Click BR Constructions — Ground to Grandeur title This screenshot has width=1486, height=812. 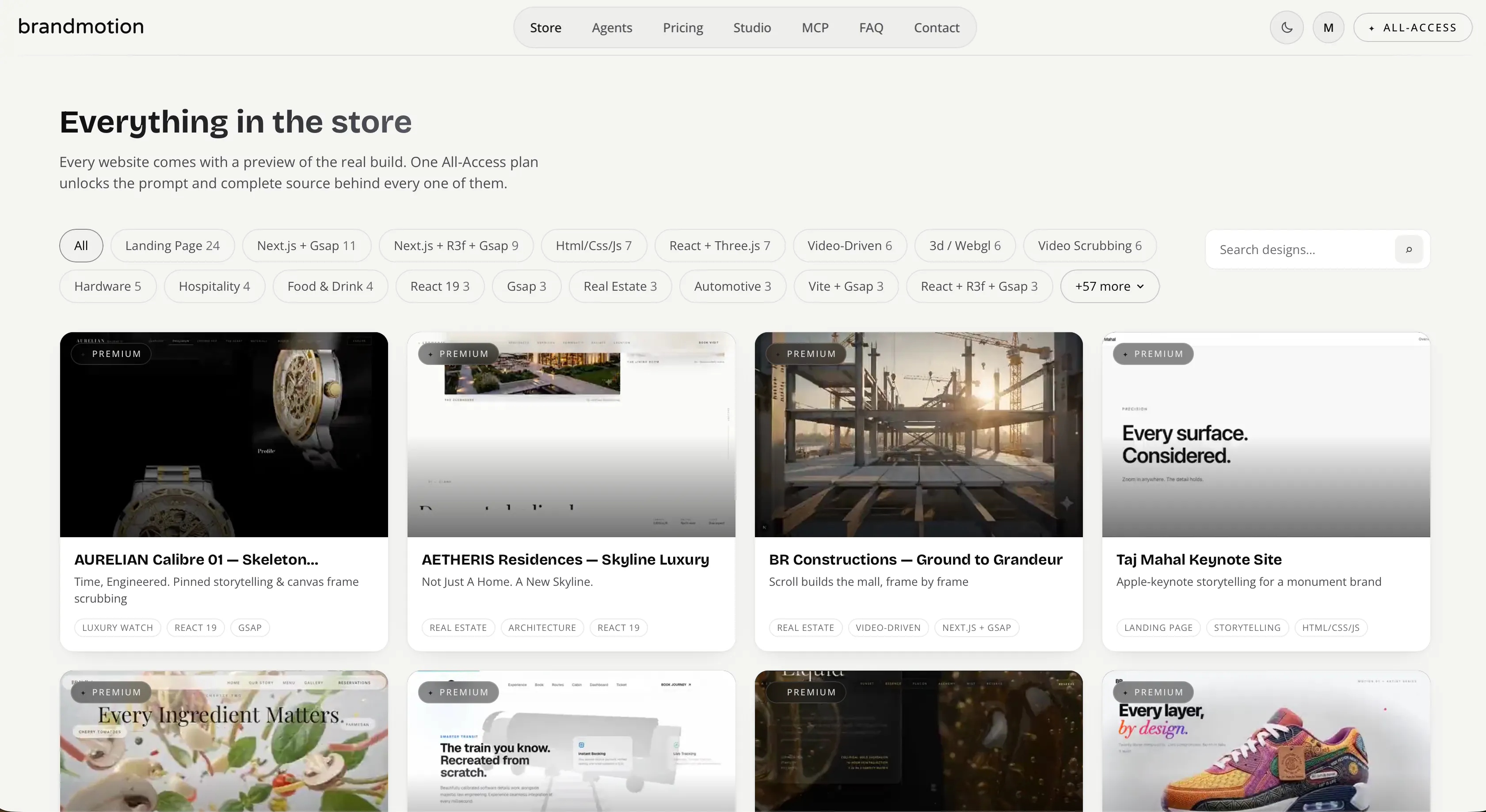[x=915, y=559]
